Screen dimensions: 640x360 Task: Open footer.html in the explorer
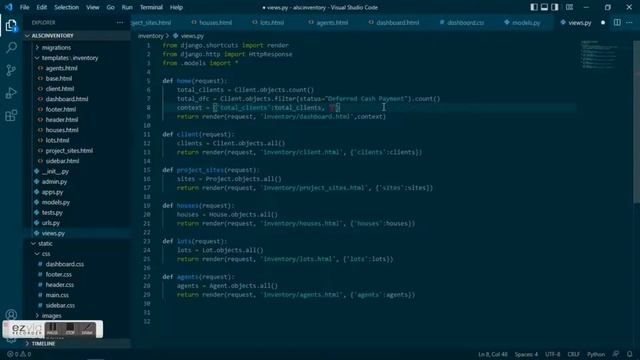[60, 109]
